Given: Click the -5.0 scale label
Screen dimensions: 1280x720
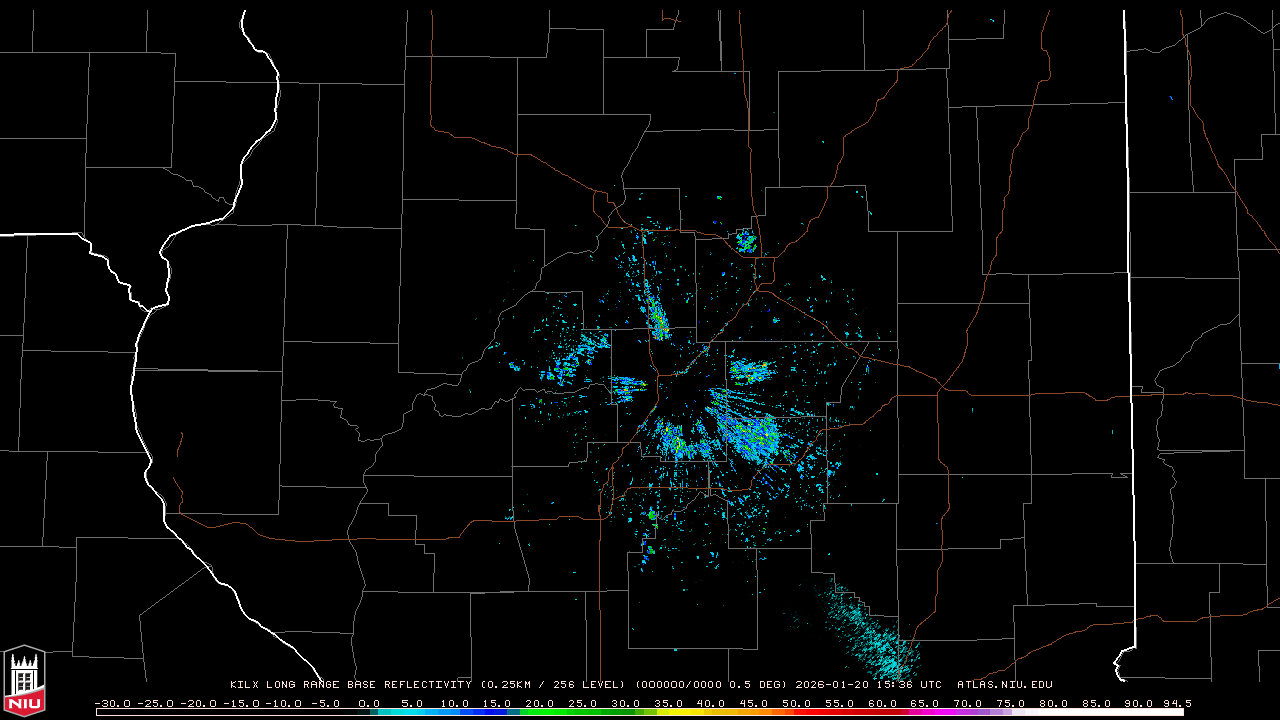Looking at the screenshot, I should [x=326, y=703].
